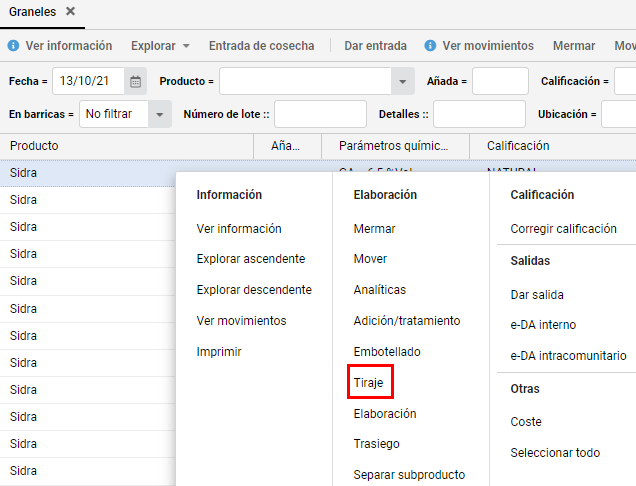Click the Añada filter input field

(x=500, y=82)
